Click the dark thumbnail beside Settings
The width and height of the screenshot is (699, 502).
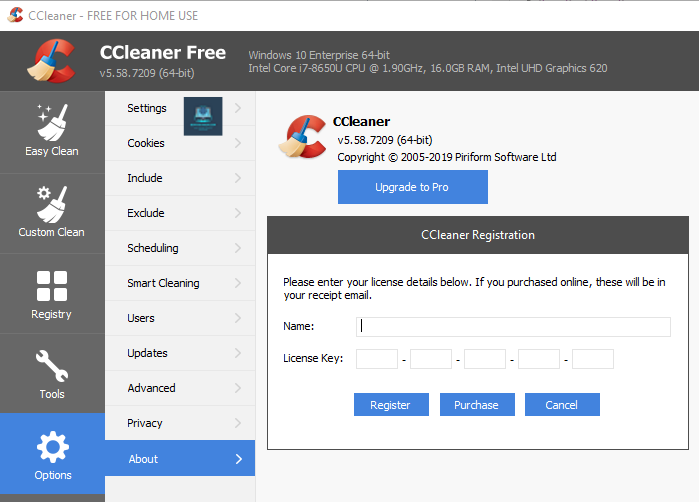[203, 116]
